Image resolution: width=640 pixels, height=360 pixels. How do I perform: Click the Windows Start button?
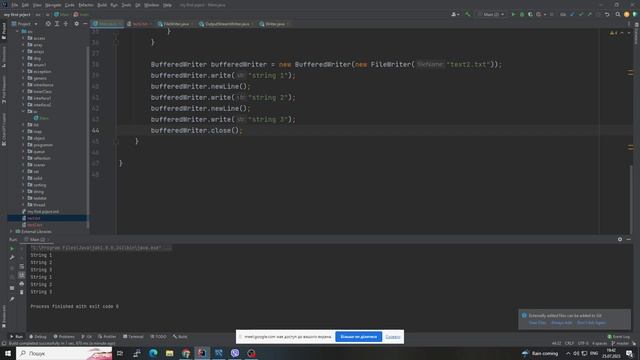point(8,353)
